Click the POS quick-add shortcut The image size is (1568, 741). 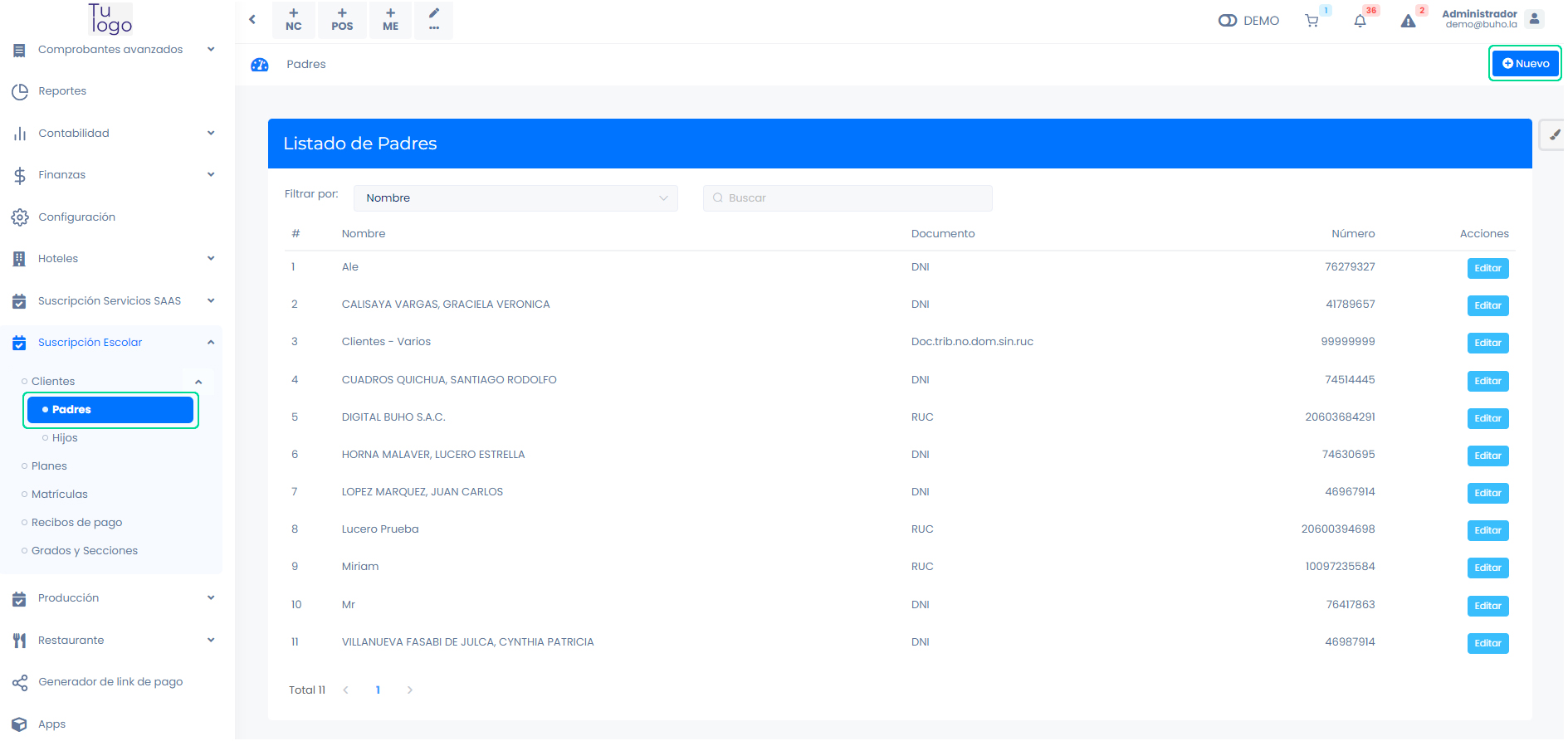[342, 20]
